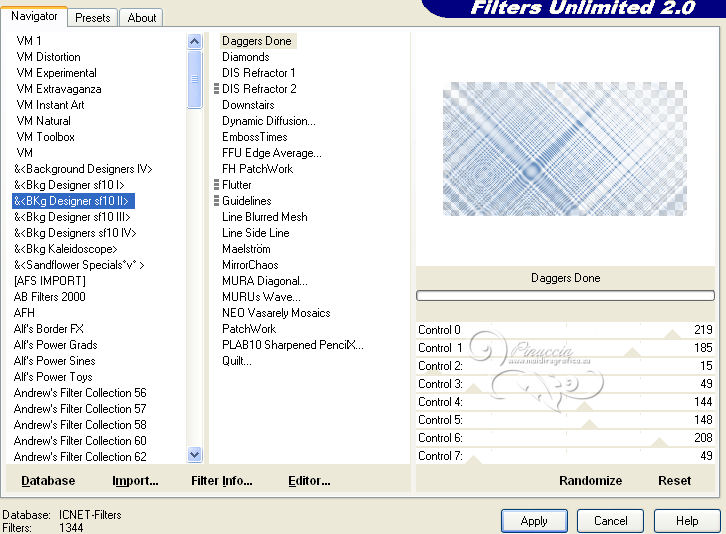Image resolution: width=726 pixels, height=534 pixels.
Task: Choose the Maelström filter
Action: pyautogui.click(x=246, y=249)
